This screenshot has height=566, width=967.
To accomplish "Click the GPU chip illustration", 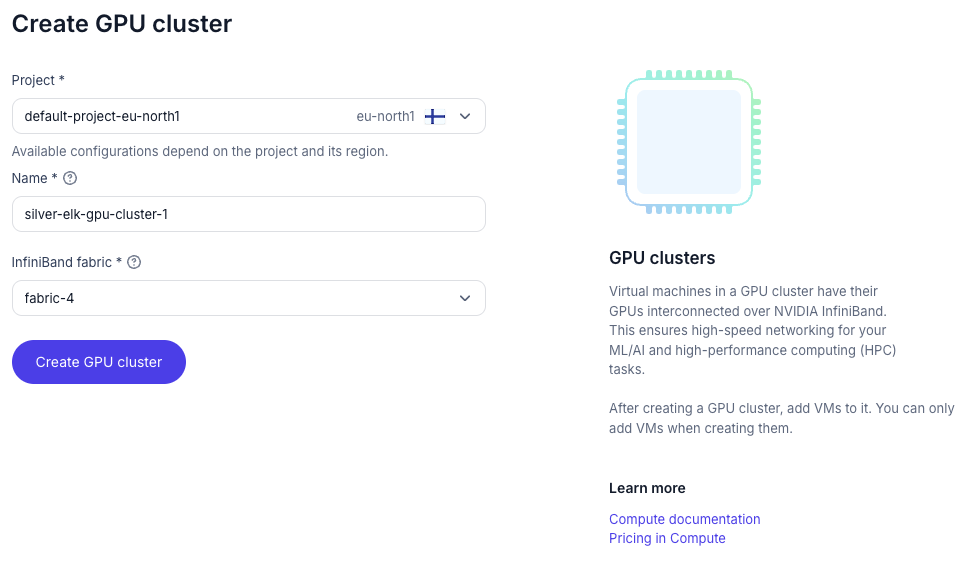I will [x=689, y=142].
